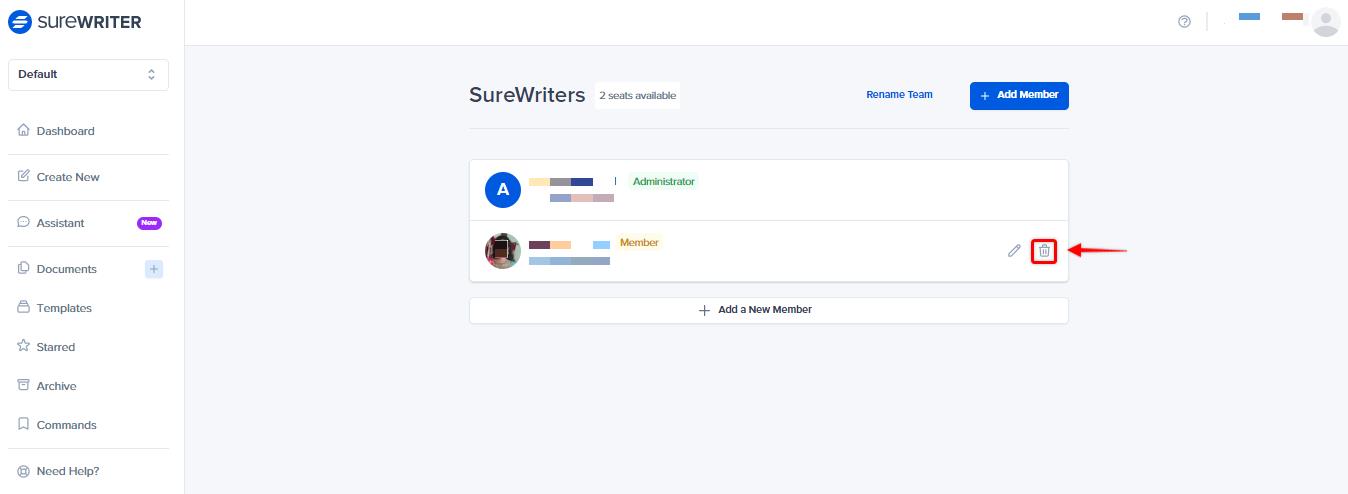Image resolution: width=1348 pixels, height=494 pixels.
Task: Click the Templates icon
Action: point(24,307)
